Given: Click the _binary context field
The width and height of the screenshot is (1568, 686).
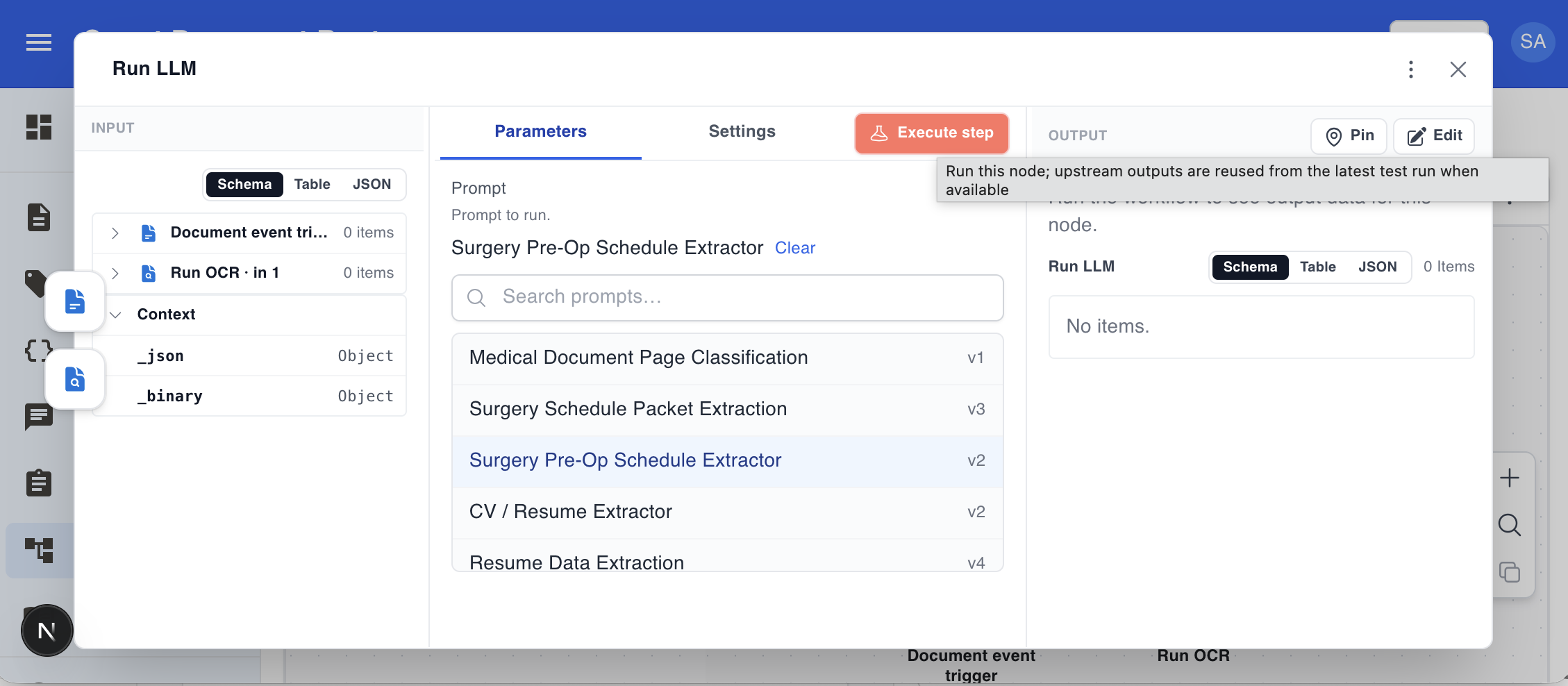Looking at the screenshot, I should pos(249,396).
